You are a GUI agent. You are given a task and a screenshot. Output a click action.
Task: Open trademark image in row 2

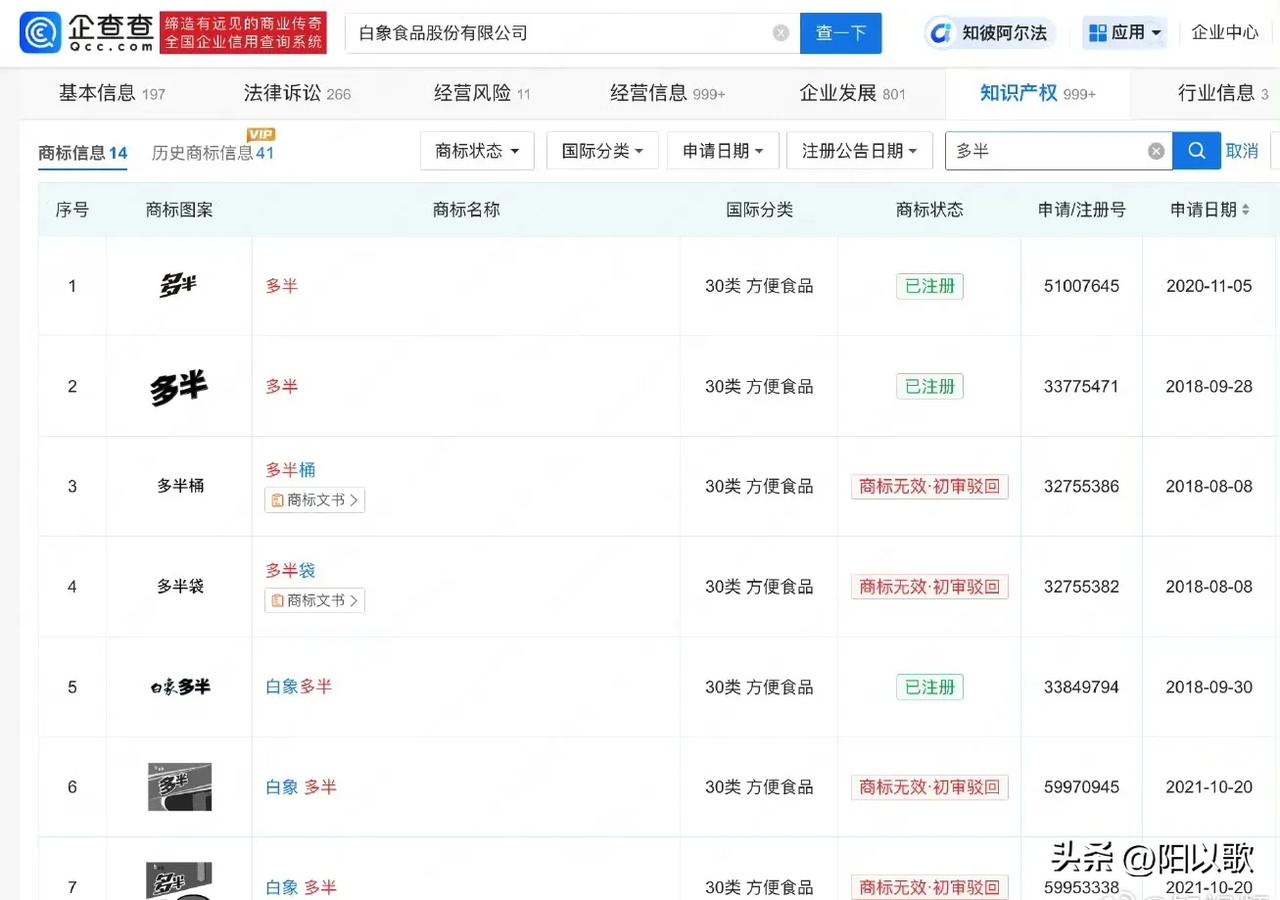179,387
